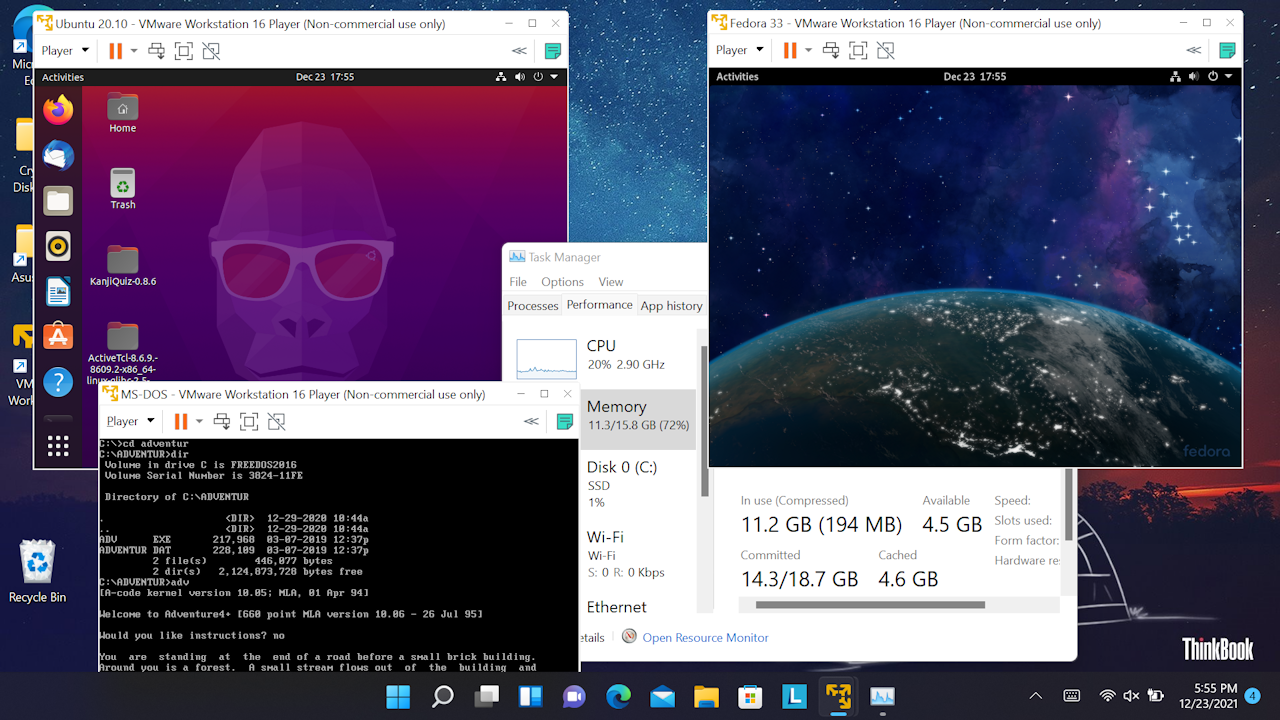The image size is (1280, 720).
Task: Open the Player menu dropdown in Fedora VM
Action: tap(739, 50)
